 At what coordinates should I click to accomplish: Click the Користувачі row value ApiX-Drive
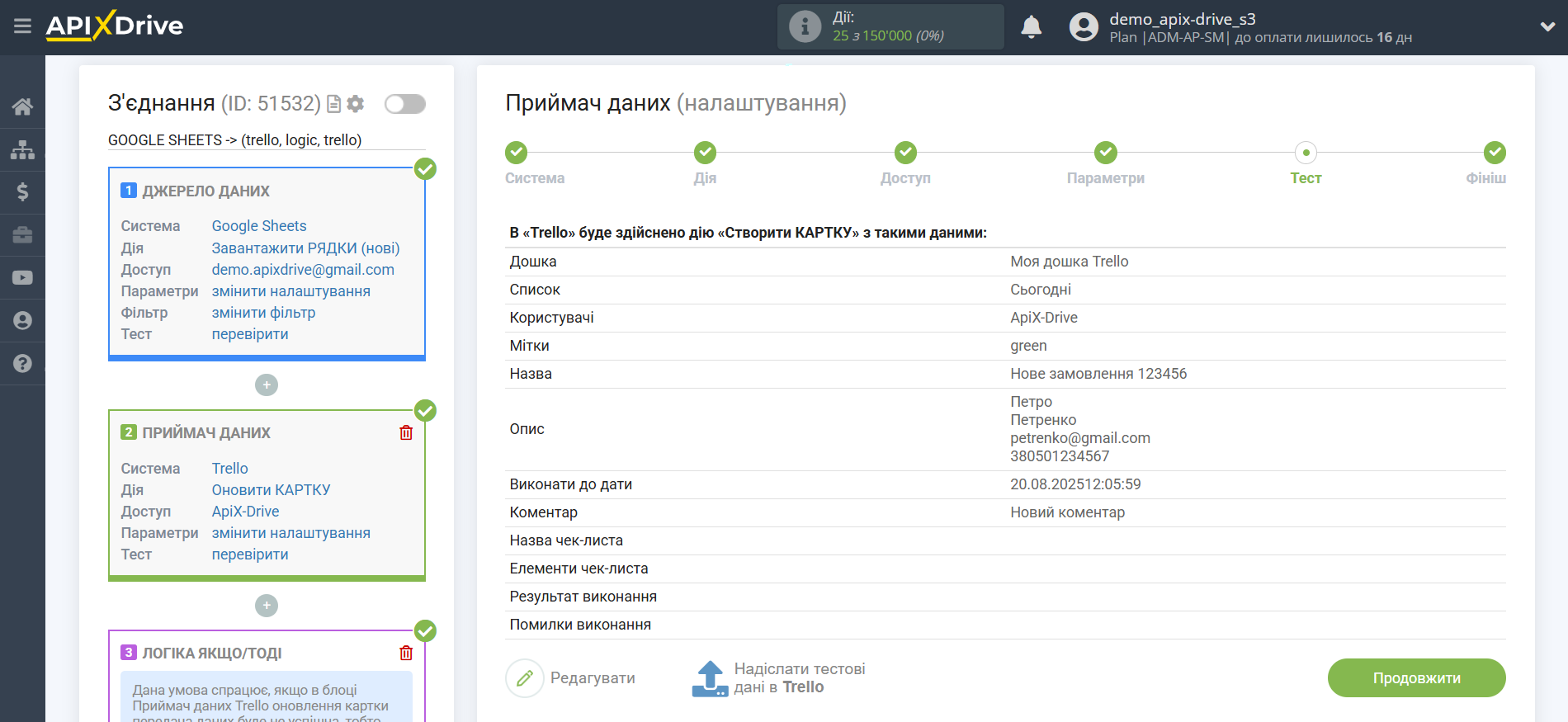point(1044,318)
